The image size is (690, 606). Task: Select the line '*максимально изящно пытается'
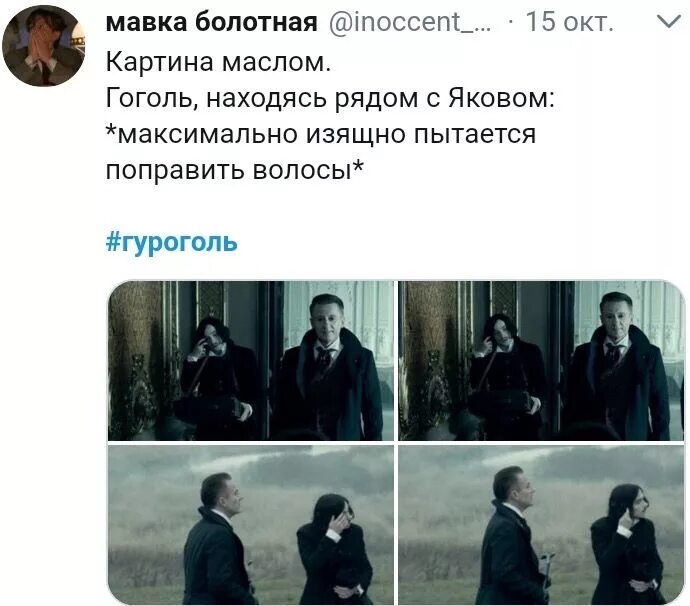click(321, 133)
